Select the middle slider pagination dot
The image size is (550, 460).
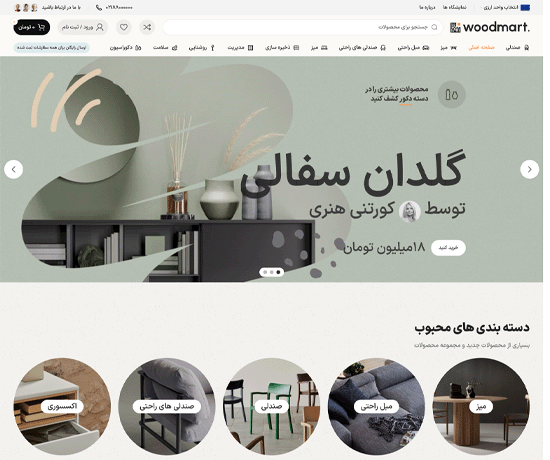pyautogui.click(x=271, y=272)
